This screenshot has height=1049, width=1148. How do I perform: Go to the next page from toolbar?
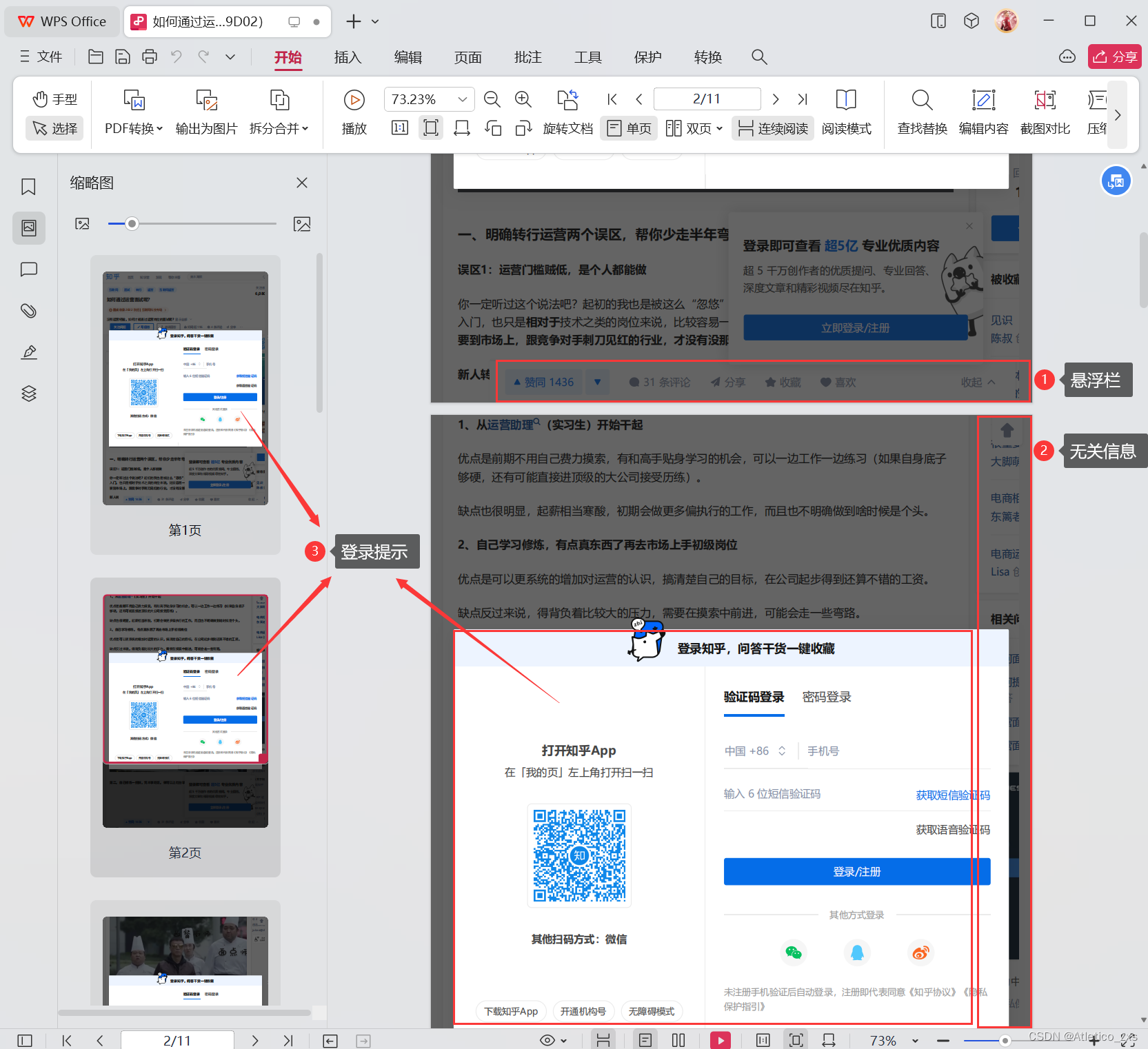[x=776, y=99]
